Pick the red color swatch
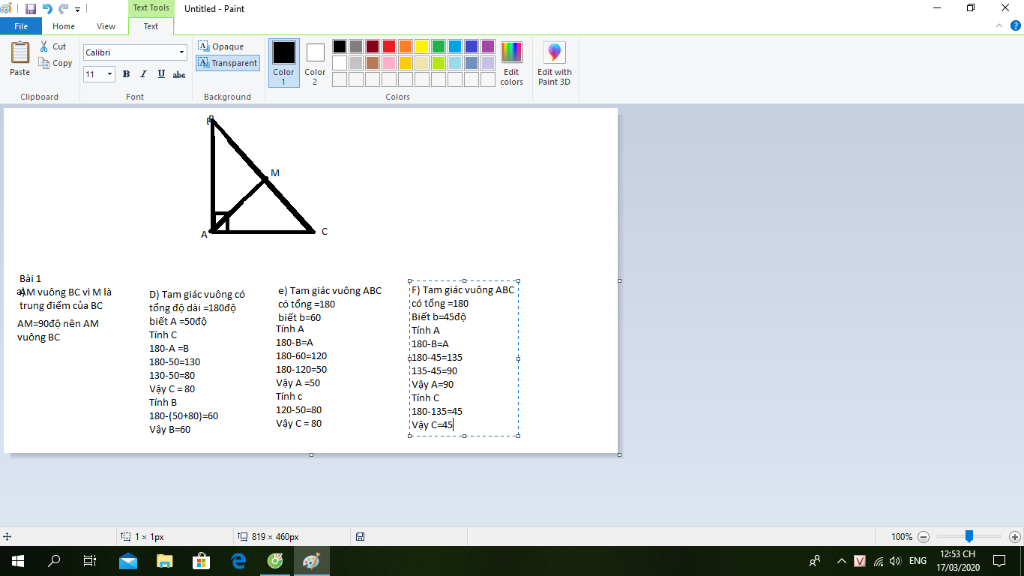Screen dimensions: 1024x576 [x=389, y=46]
